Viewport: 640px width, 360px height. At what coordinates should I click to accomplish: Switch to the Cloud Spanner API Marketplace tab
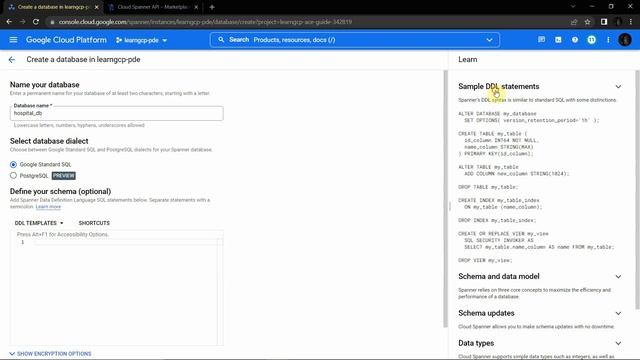coord(152,7)
